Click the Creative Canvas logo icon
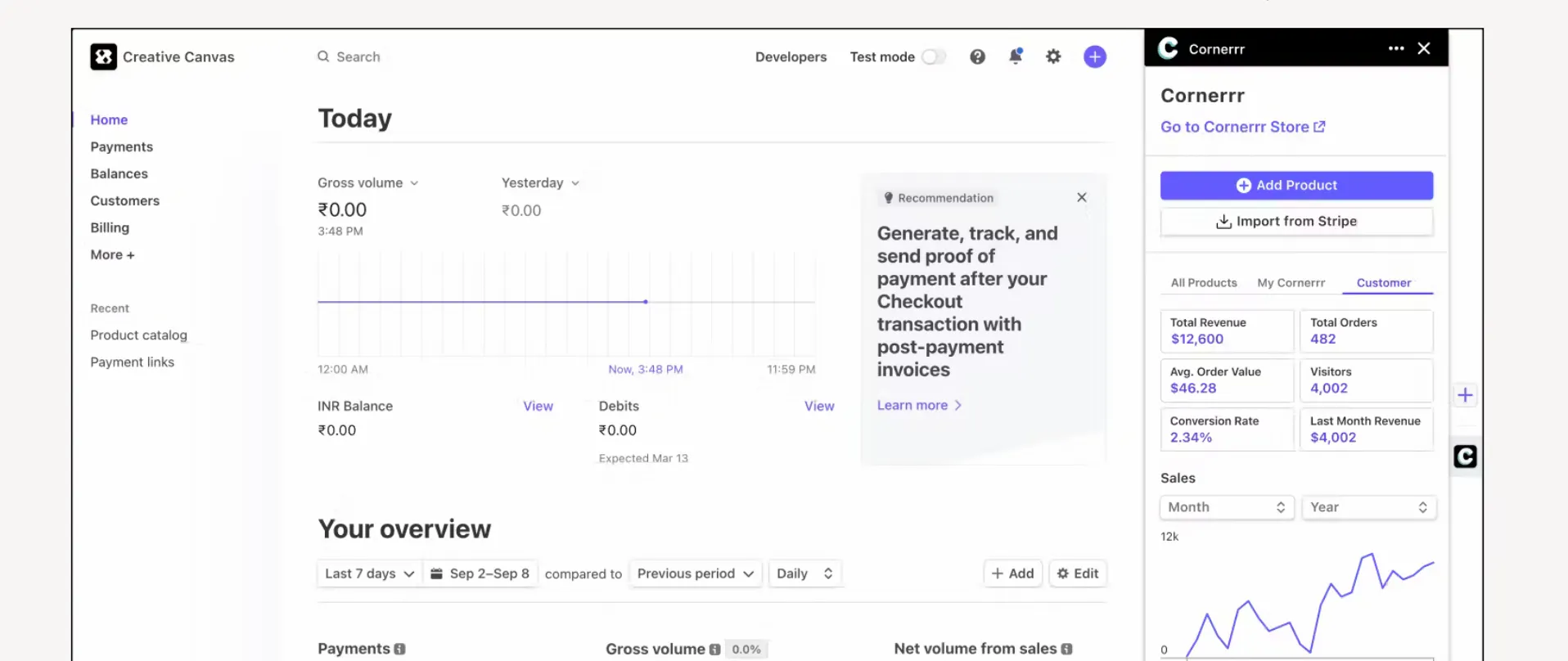 103,56
